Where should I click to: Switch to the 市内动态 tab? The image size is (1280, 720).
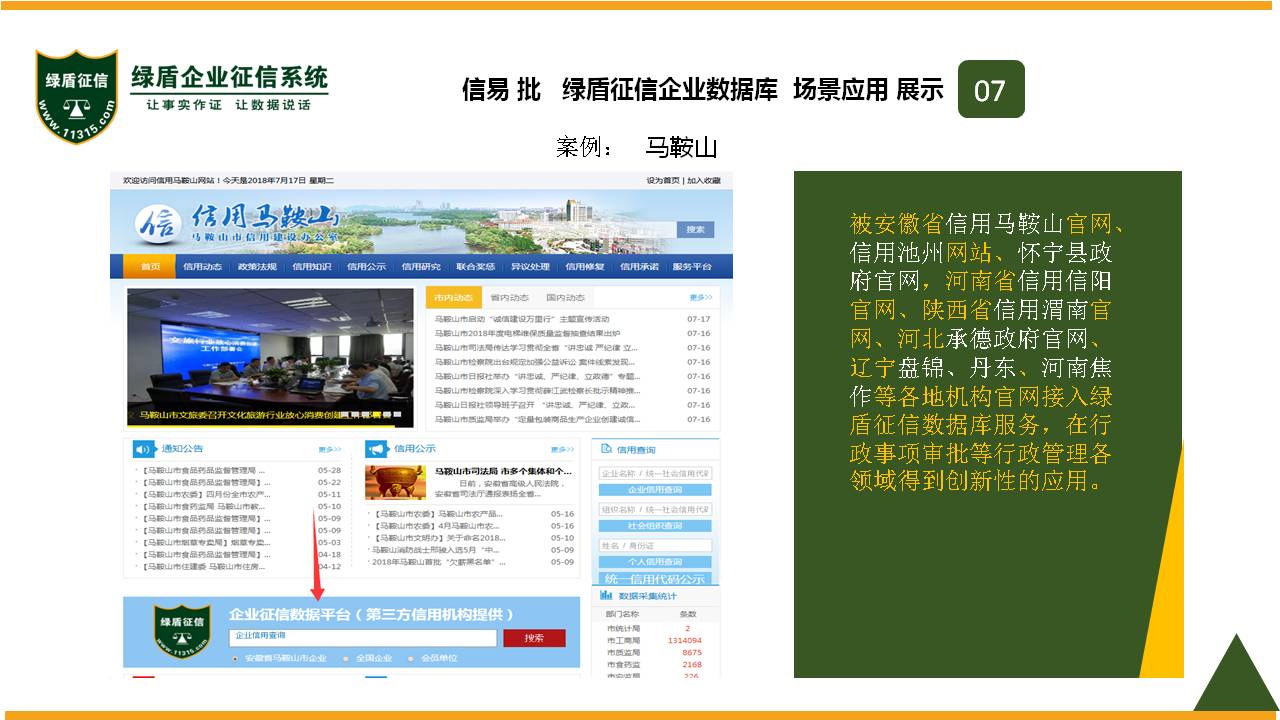pyautogui.click(x=454, y=297)
